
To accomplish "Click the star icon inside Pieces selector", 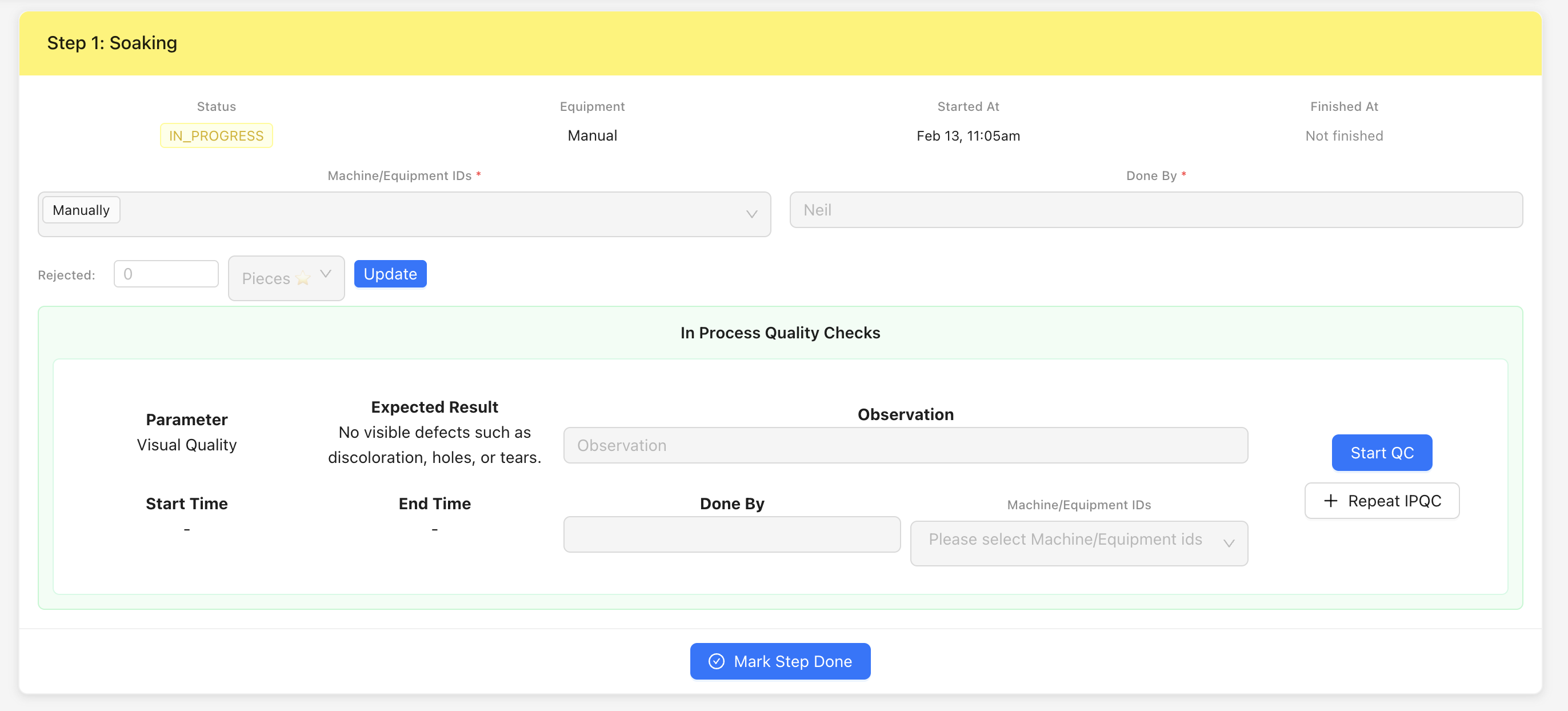I will (302, 278).
